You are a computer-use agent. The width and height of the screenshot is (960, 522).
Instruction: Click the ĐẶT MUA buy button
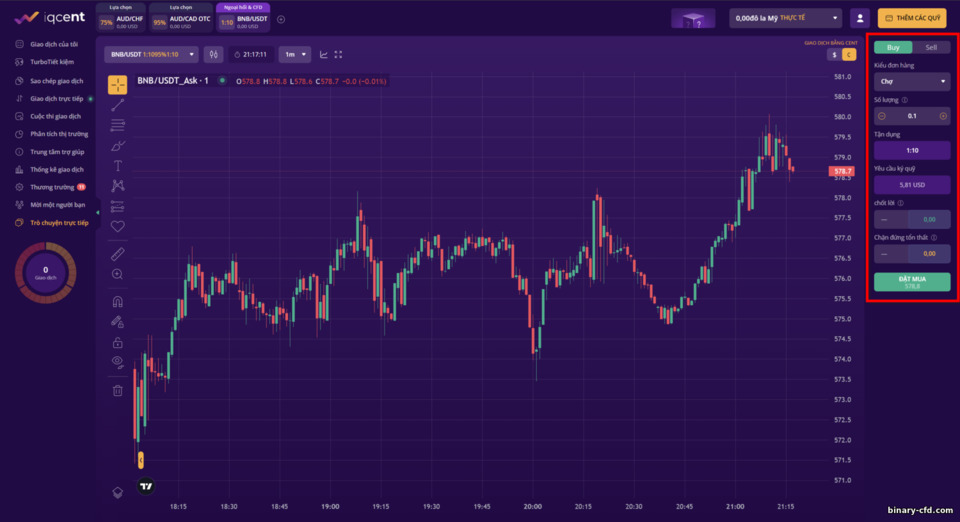tap(912, 282)
